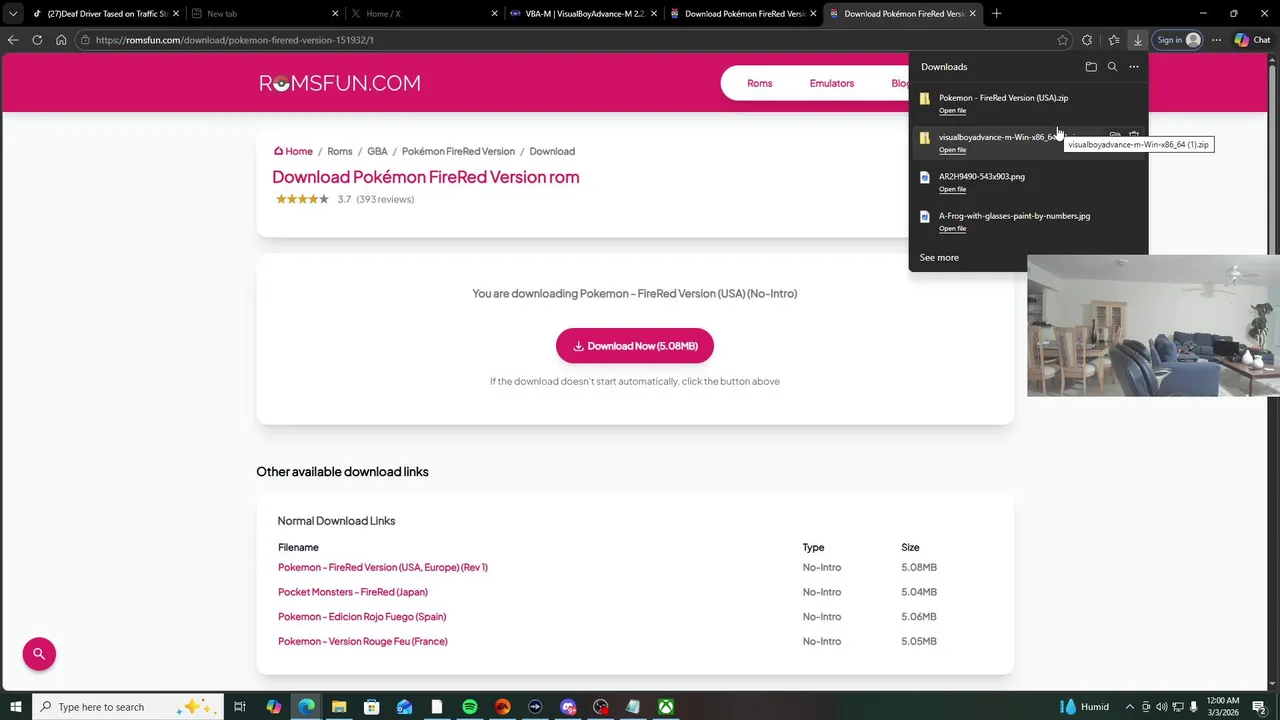The width and height of the screenshot is (1280, 720).
Task: Click the webcam video overlay
Action: (x=1153, y=326)
